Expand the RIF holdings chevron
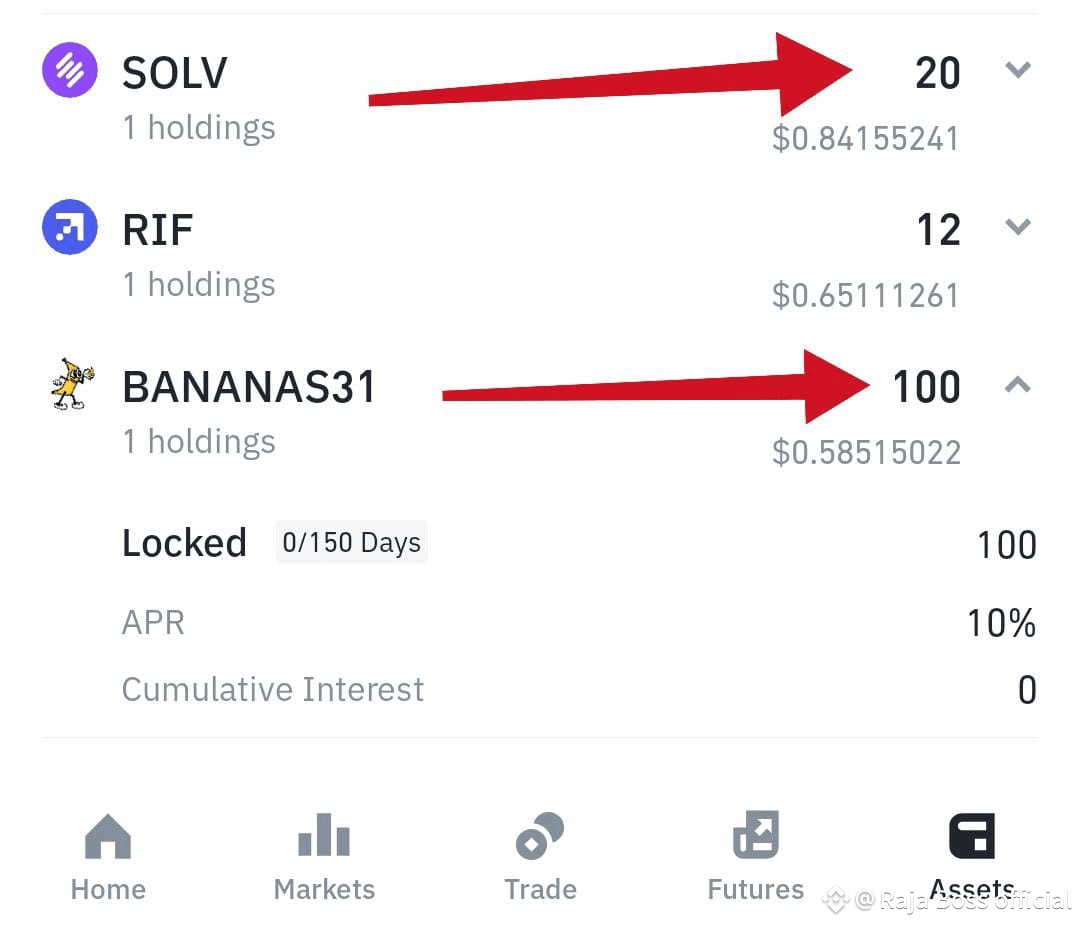 click(x=1018, y=227)
